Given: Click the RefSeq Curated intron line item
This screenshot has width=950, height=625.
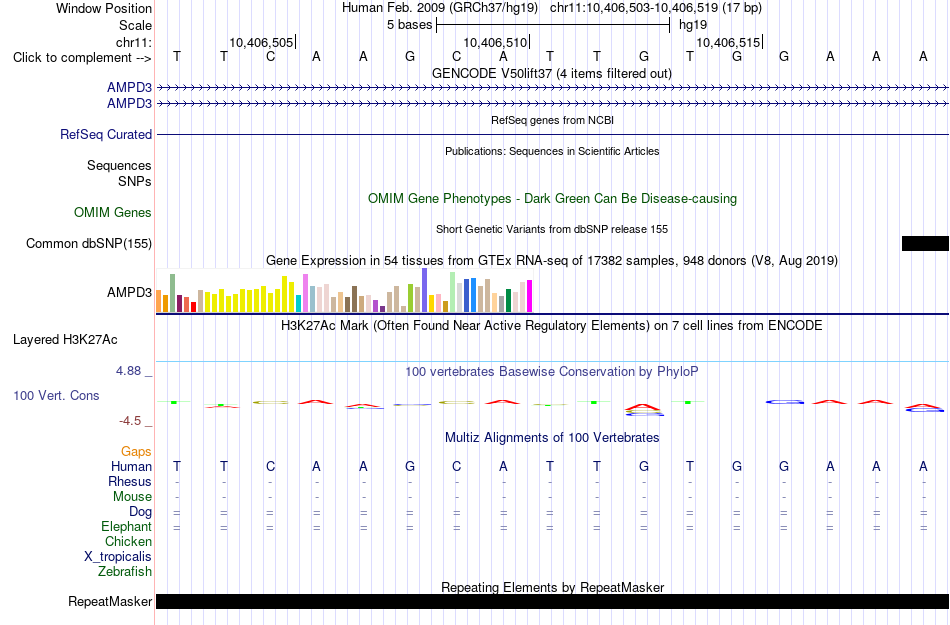Looking at the screenshot, I should [x=553, y=134].
